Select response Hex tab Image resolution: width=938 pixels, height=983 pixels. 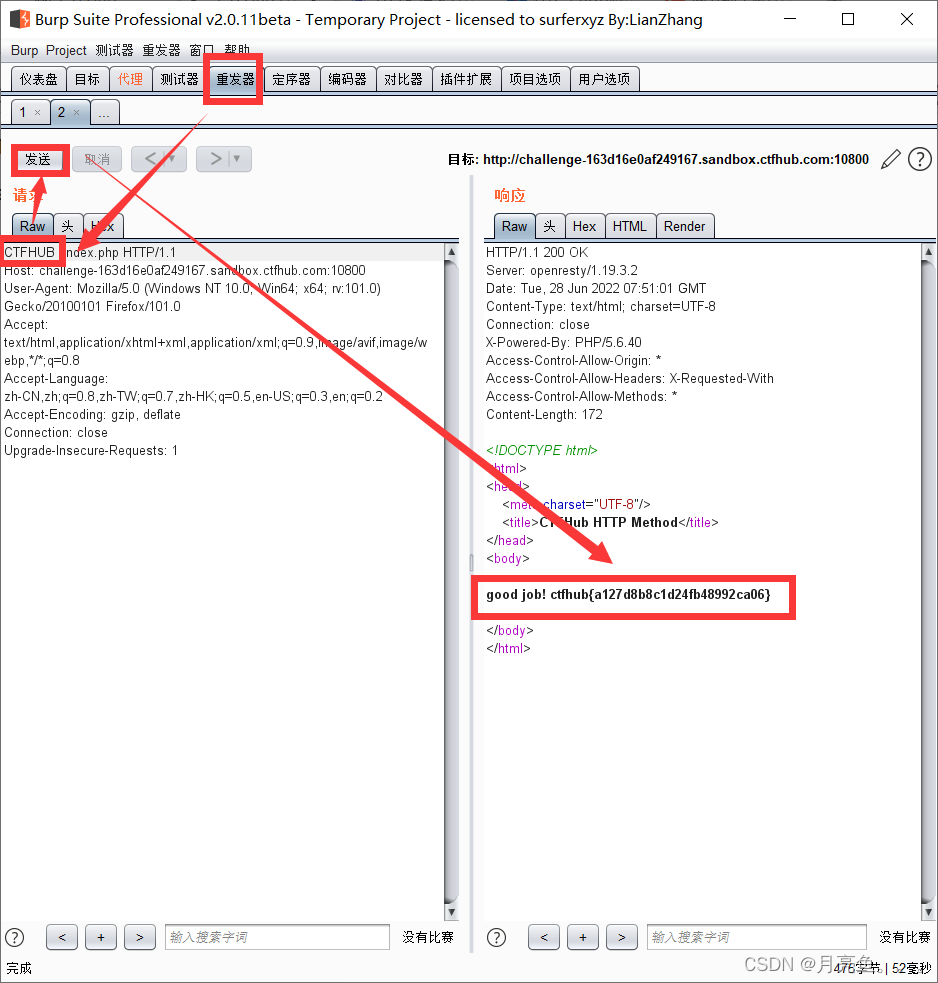(584, 226)
